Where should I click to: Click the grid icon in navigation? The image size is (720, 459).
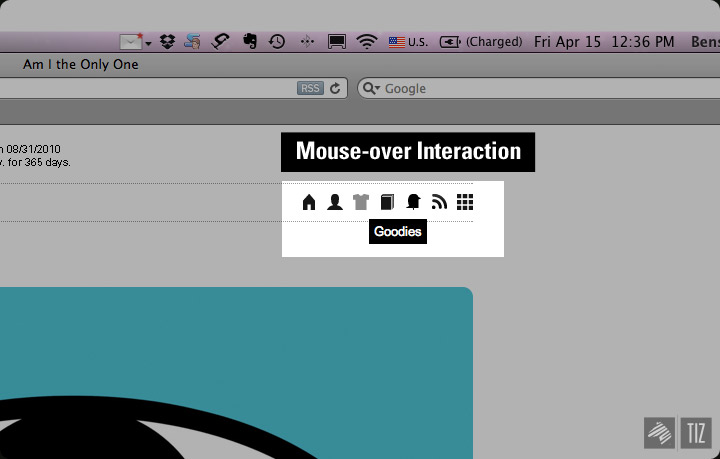pyautogui.click(x=465, y=203)
